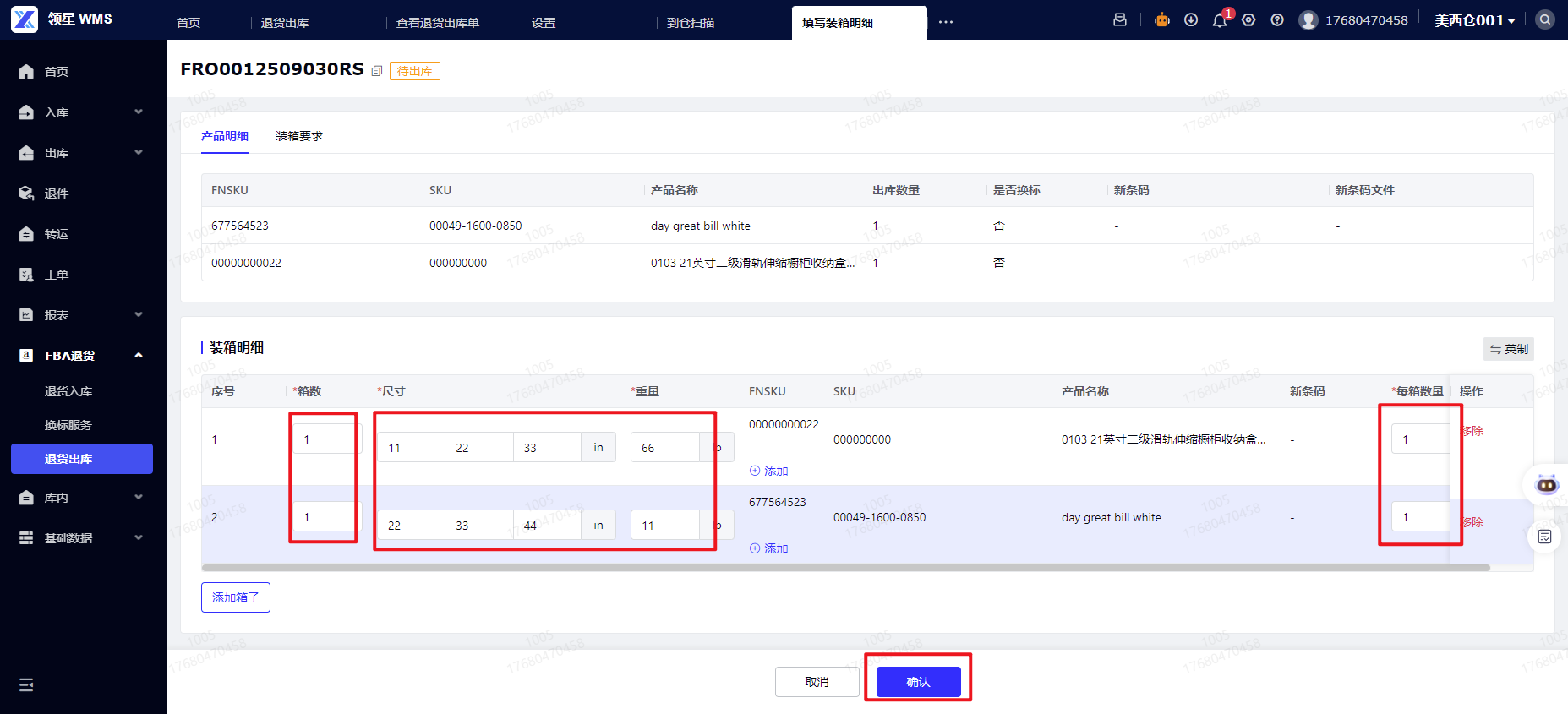Click the 取消 cancel button
Screen dimensions: 1568x714
point(817,682)
